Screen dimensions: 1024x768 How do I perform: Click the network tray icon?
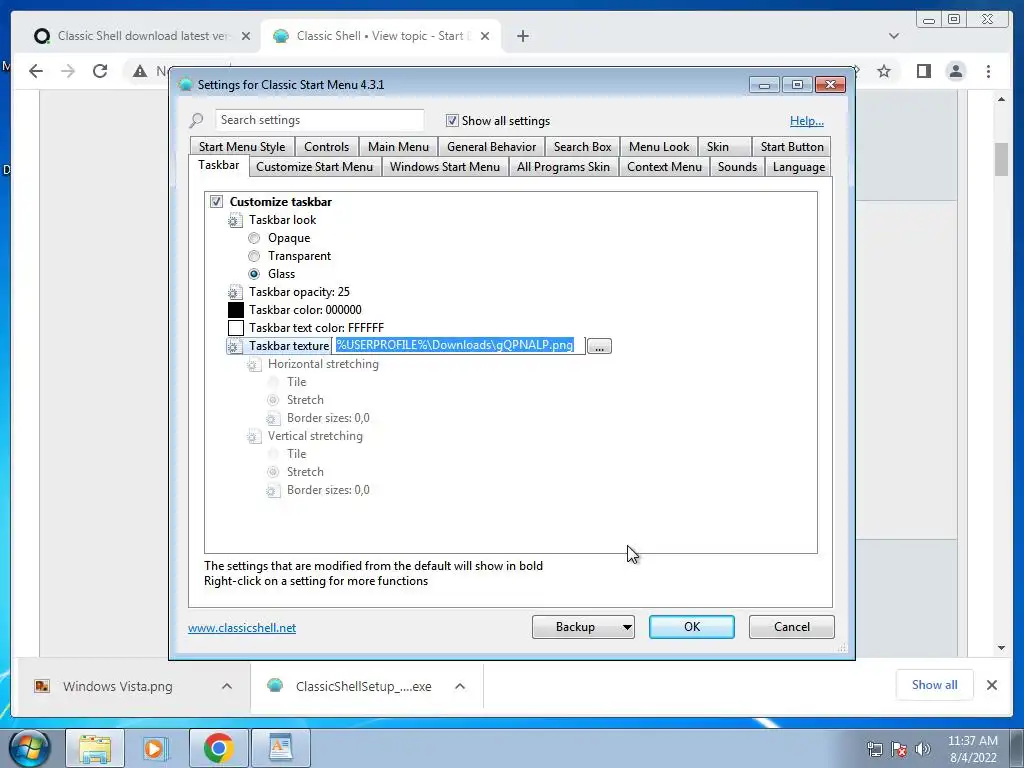click(x=874, y=749)
